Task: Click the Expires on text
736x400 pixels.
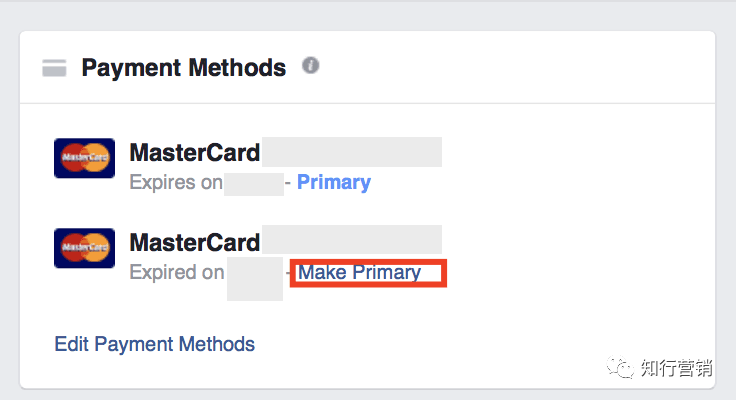Action: pyautogui.click(x=176, y=182)
